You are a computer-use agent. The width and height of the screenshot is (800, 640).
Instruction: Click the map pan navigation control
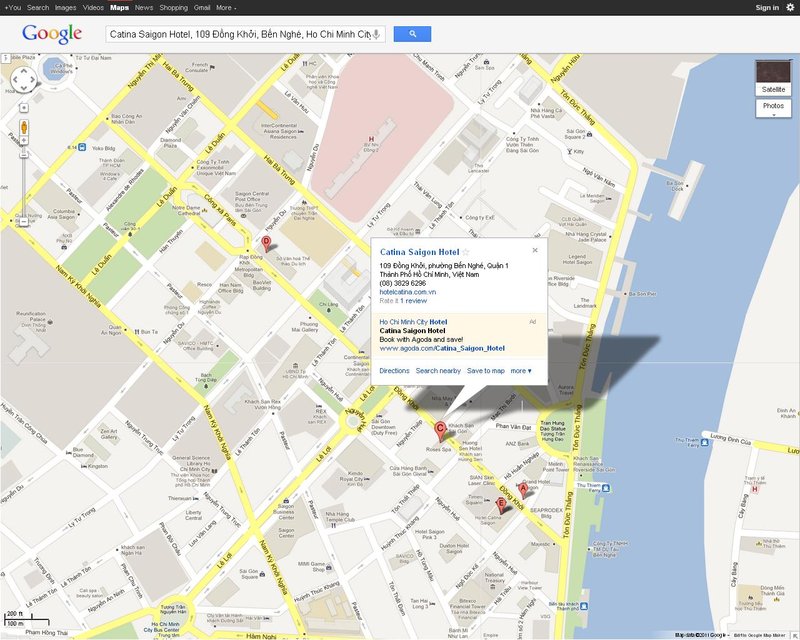click(24, 80)
